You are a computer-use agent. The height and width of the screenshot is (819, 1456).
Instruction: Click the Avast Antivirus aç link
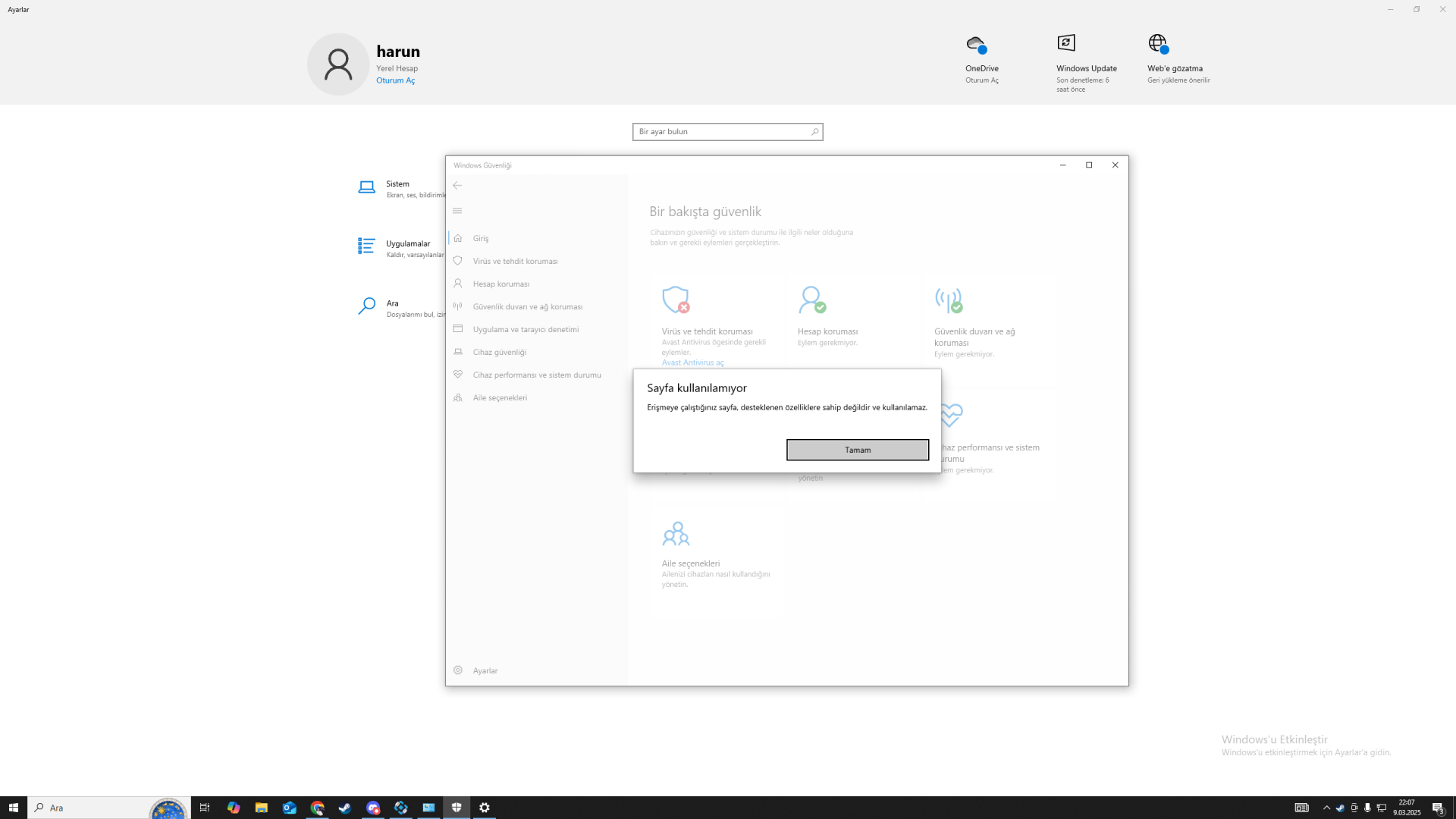[x=692, y=362]
